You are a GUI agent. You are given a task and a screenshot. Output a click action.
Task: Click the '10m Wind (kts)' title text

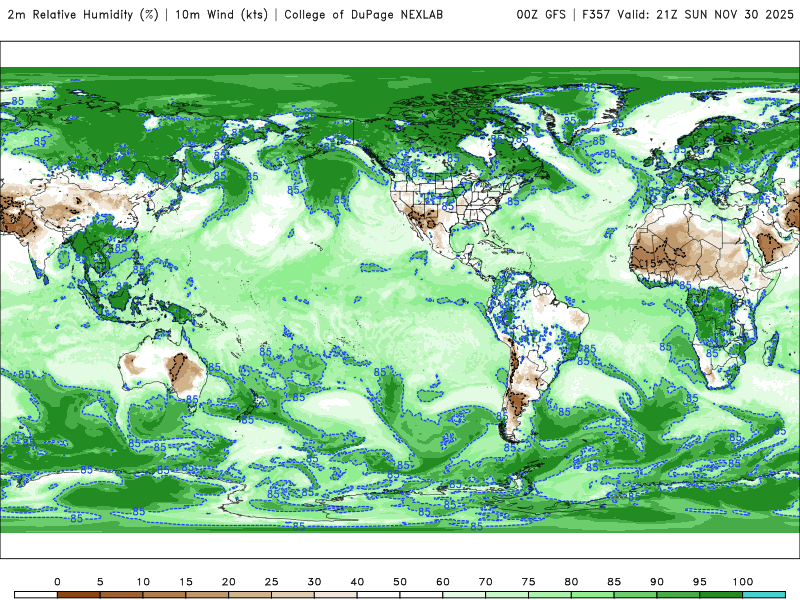(221, 15)
